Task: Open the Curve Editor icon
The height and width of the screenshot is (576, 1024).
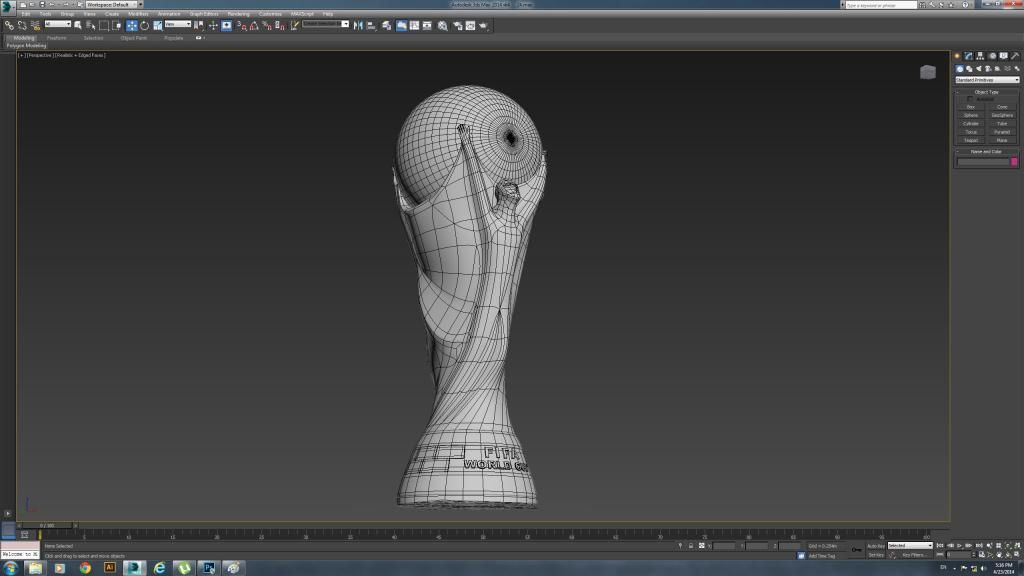Action: tap(414, 25)
